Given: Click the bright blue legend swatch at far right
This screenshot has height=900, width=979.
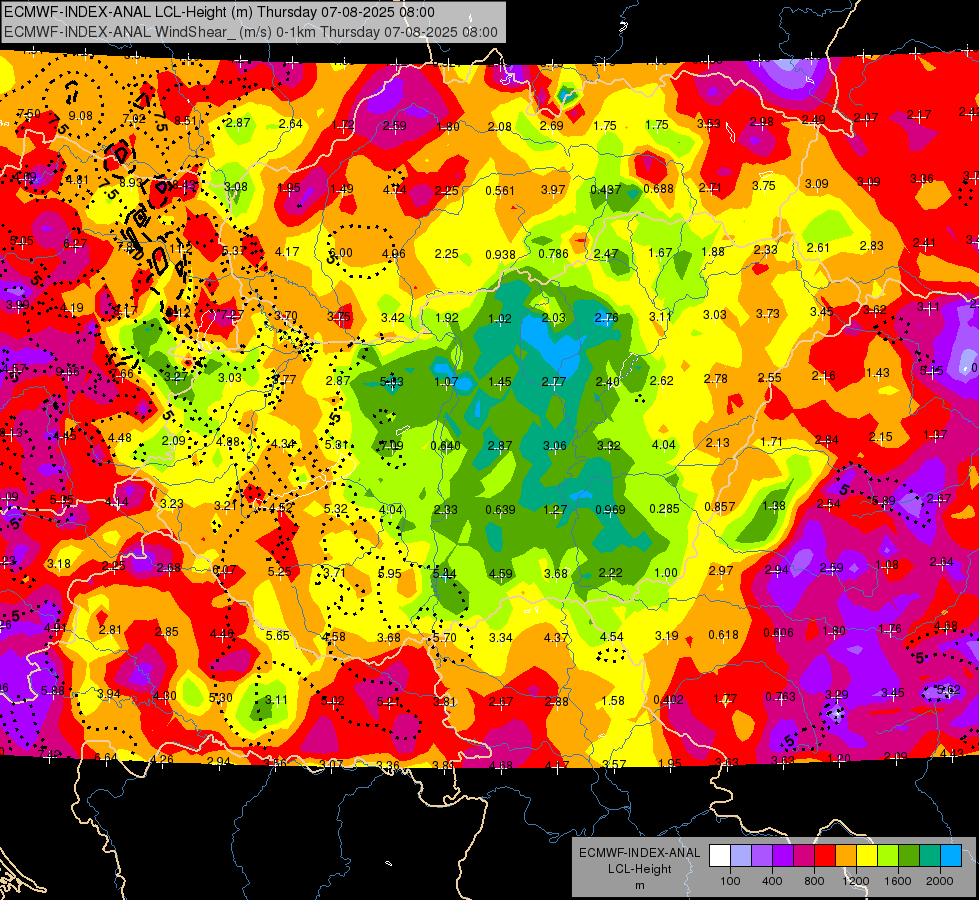Looking at the screenshot, I should 950,856.
